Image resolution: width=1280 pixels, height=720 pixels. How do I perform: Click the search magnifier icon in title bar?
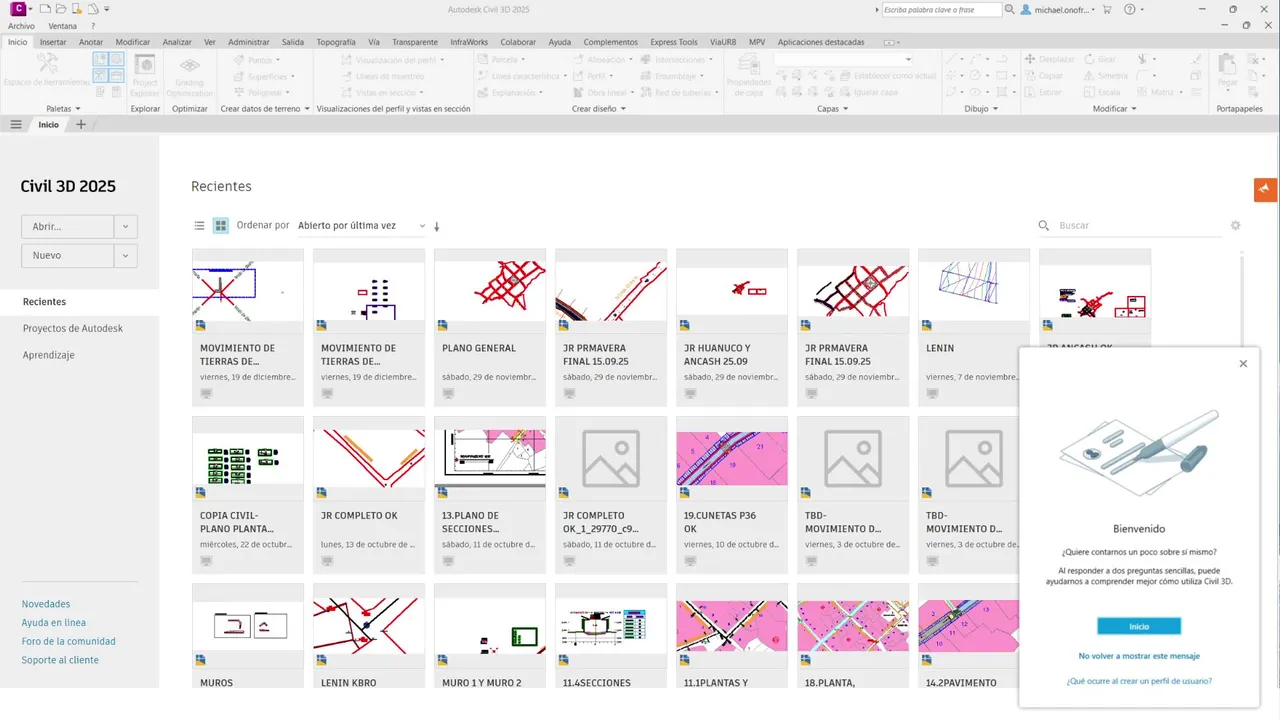click(1010, 9)
